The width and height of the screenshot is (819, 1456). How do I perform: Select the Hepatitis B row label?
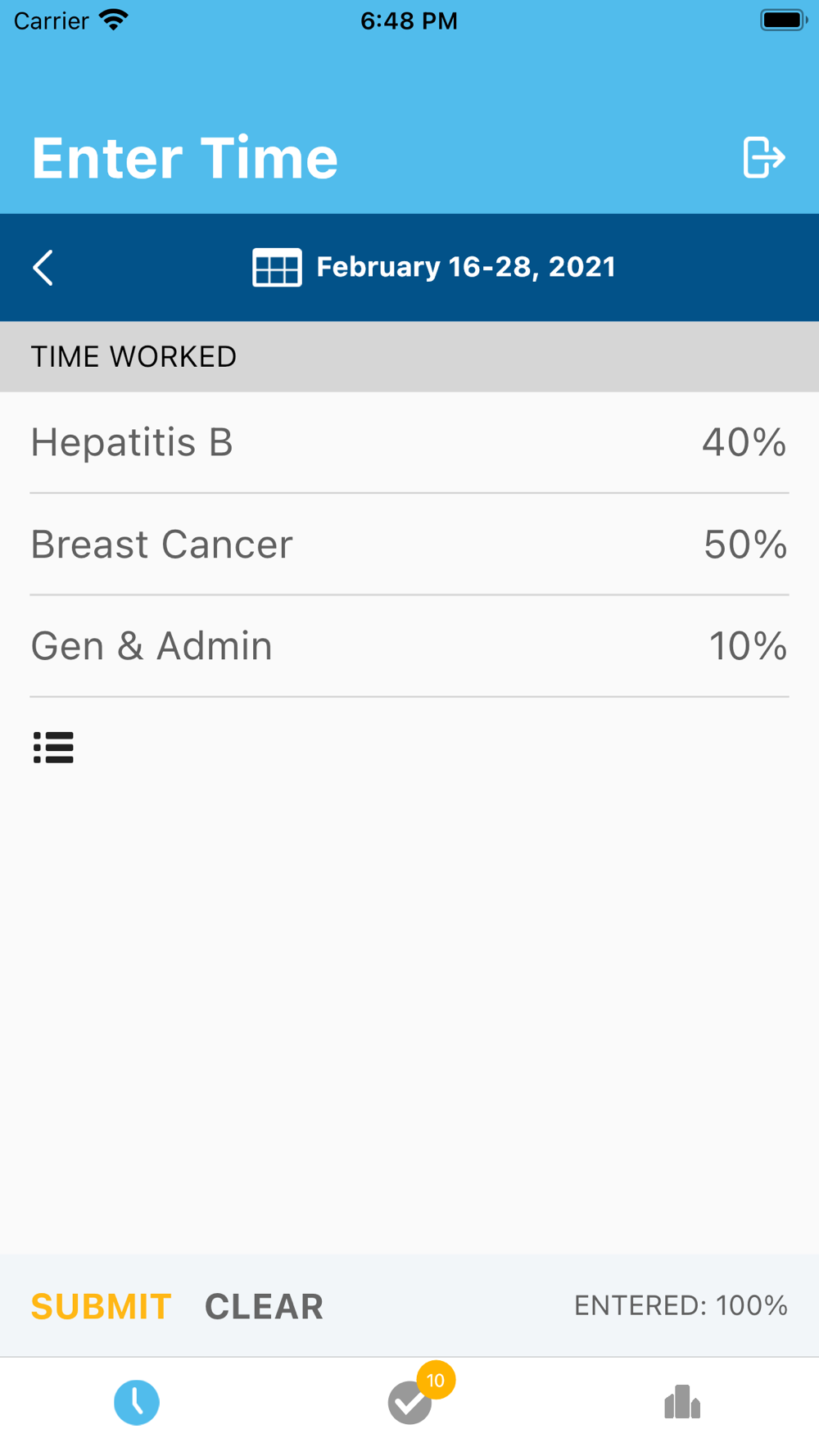132,442
